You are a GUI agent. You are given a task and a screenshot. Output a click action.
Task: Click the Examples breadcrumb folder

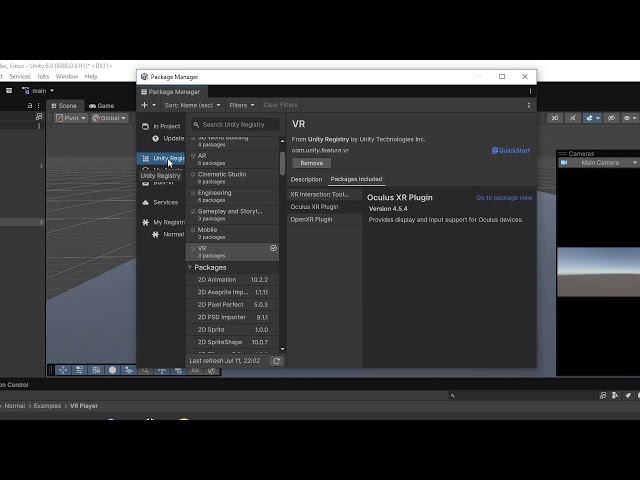pyautogui.click(x=47, y=406)
